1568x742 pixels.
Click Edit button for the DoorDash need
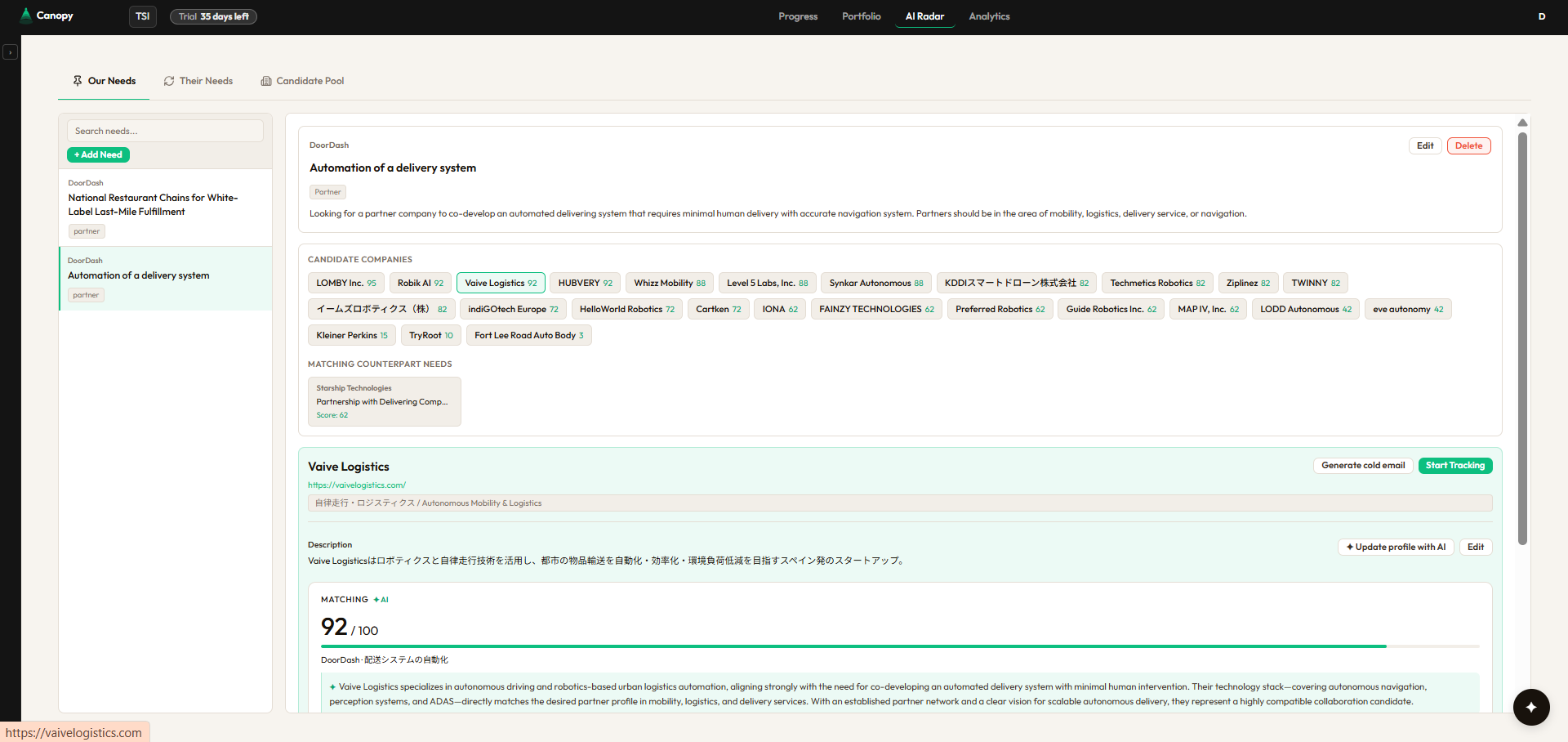click(1425, 145)
